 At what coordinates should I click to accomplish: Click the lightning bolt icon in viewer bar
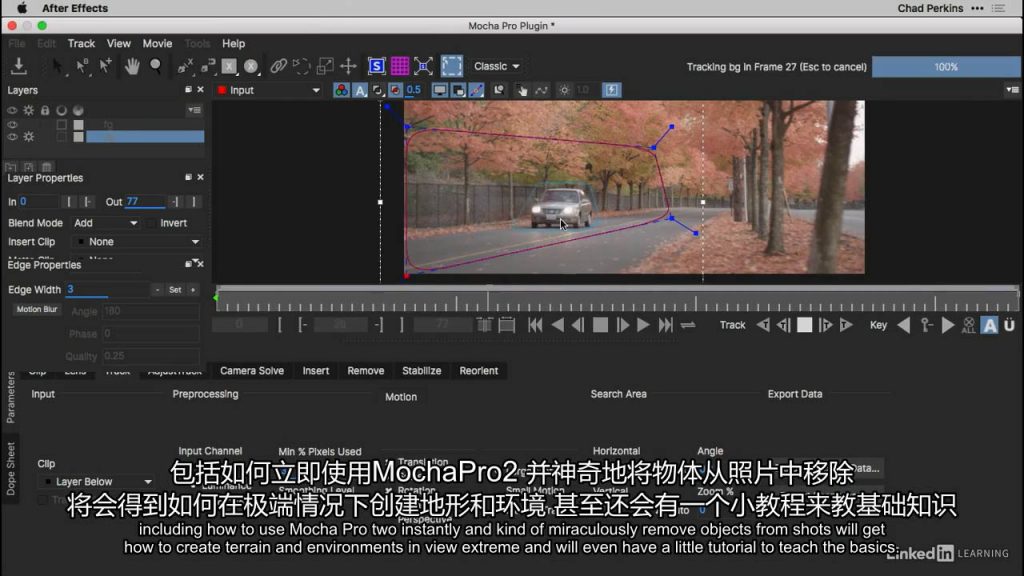point(611,90)
